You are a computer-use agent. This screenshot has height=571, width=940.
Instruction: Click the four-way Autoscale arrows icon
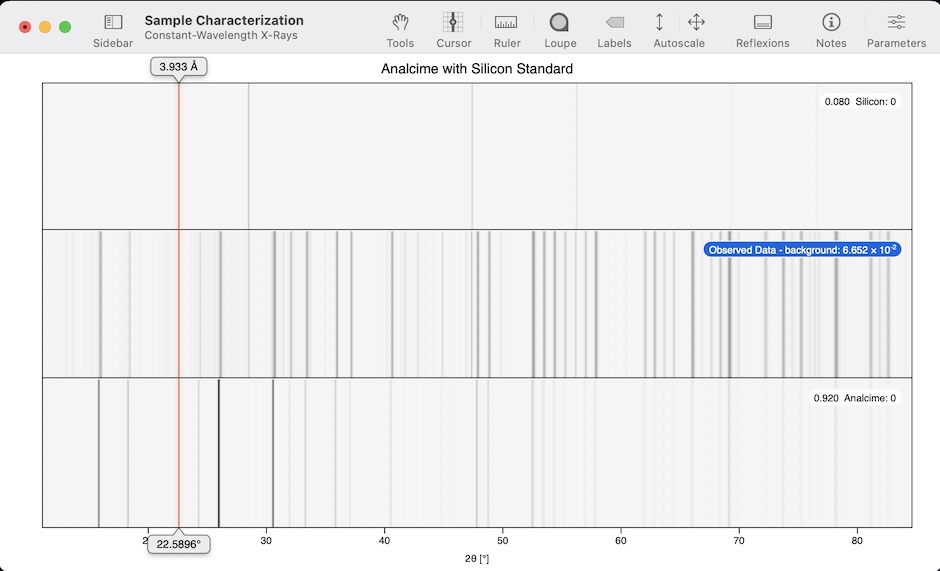(697, 22)
